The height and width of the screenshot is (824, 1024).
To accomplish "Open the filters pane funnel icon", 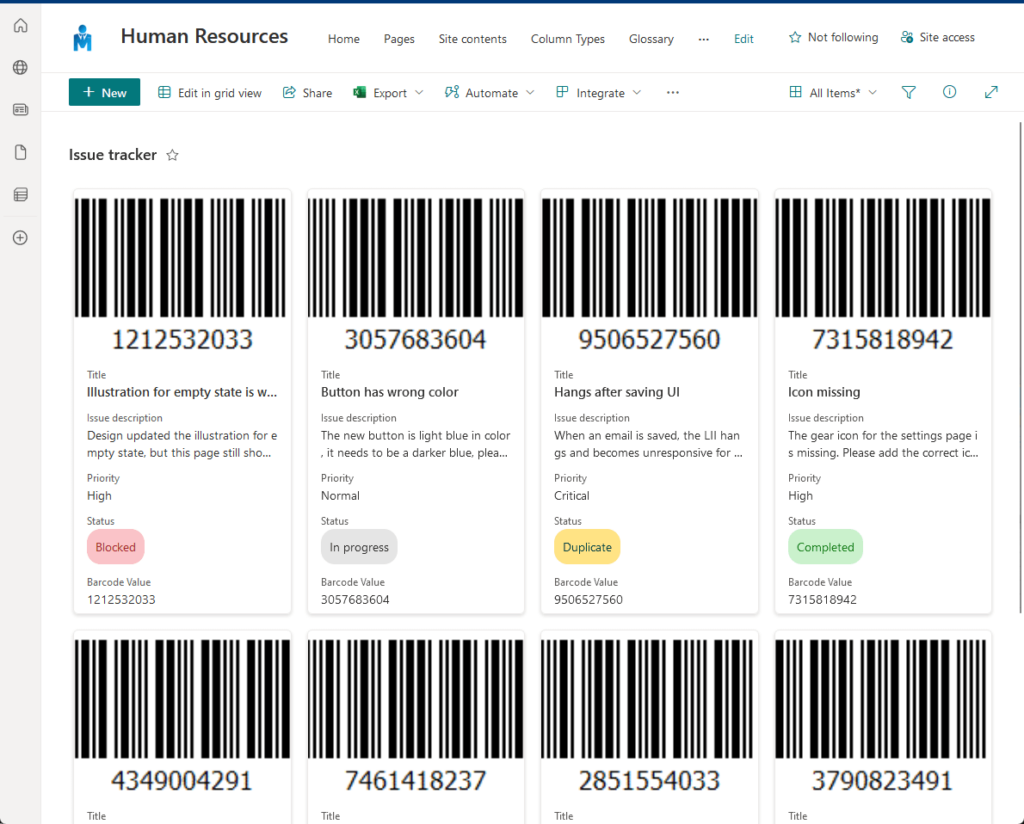I will [908, 93].
